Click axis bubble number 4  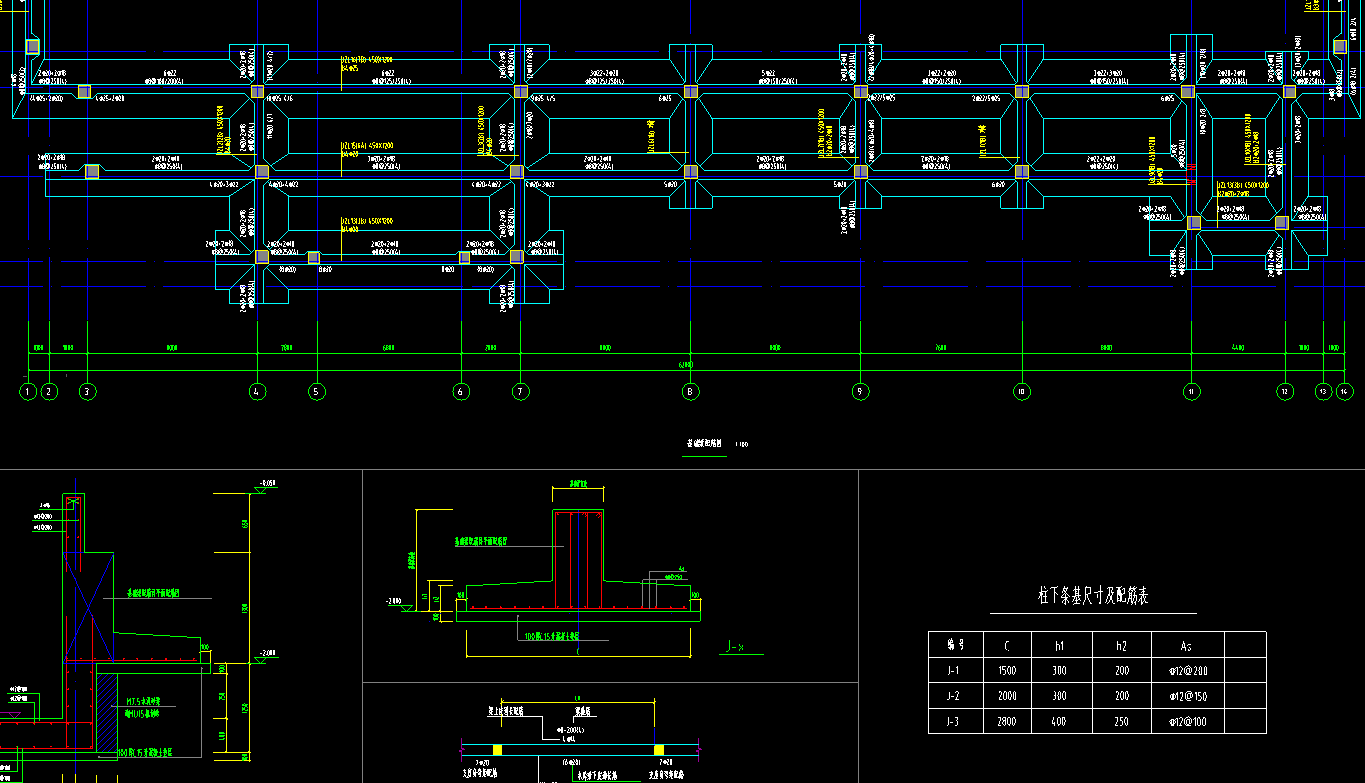[258, 391]
